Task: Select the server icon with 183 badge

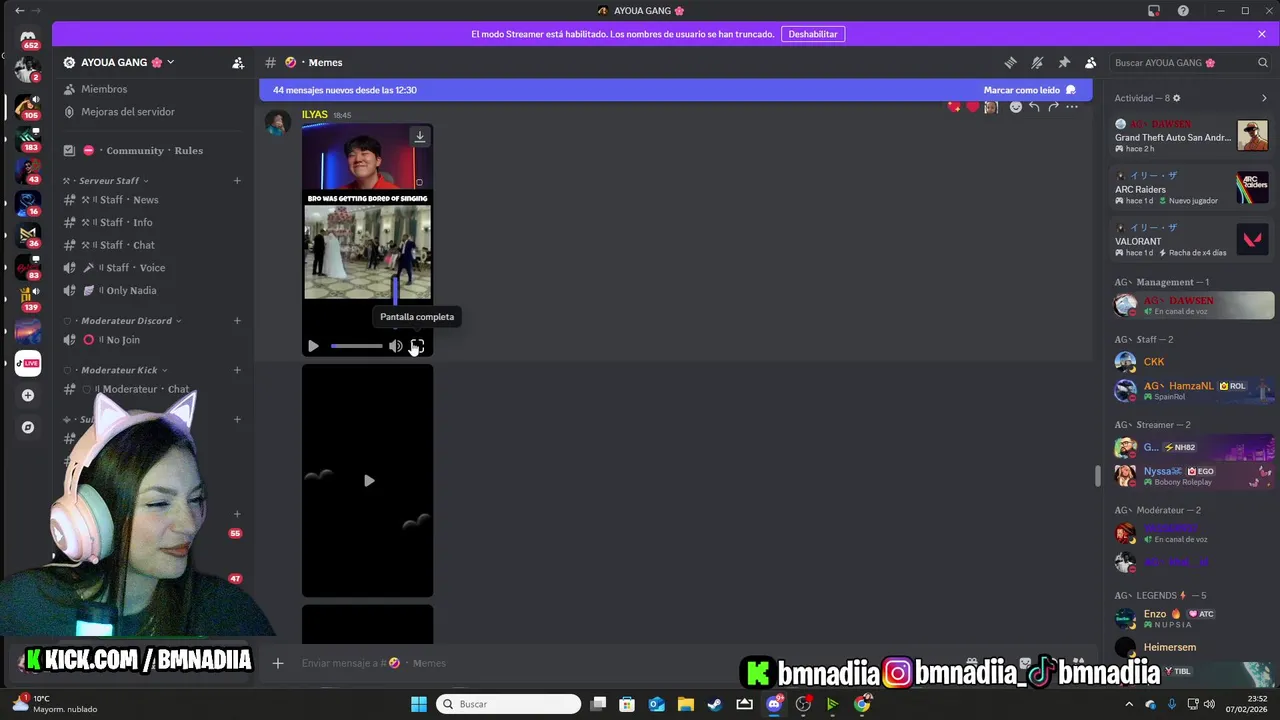Action: point(28,138)
